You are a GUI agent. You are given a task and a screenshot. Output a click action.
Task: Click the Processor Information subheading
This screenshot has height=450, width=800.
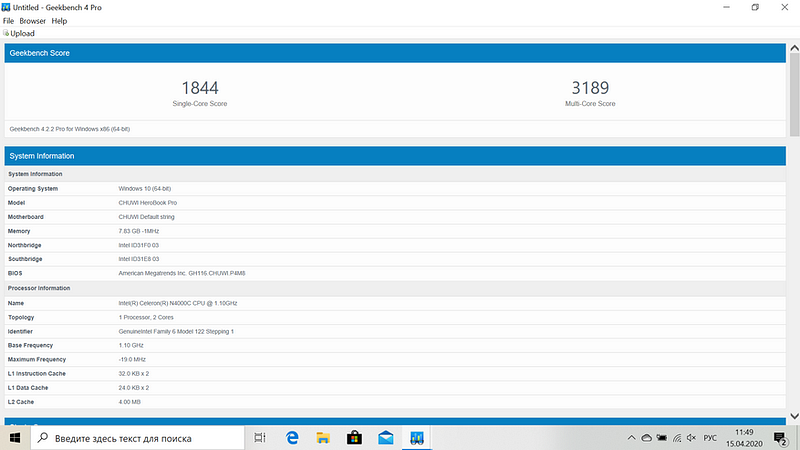(39, 288)
